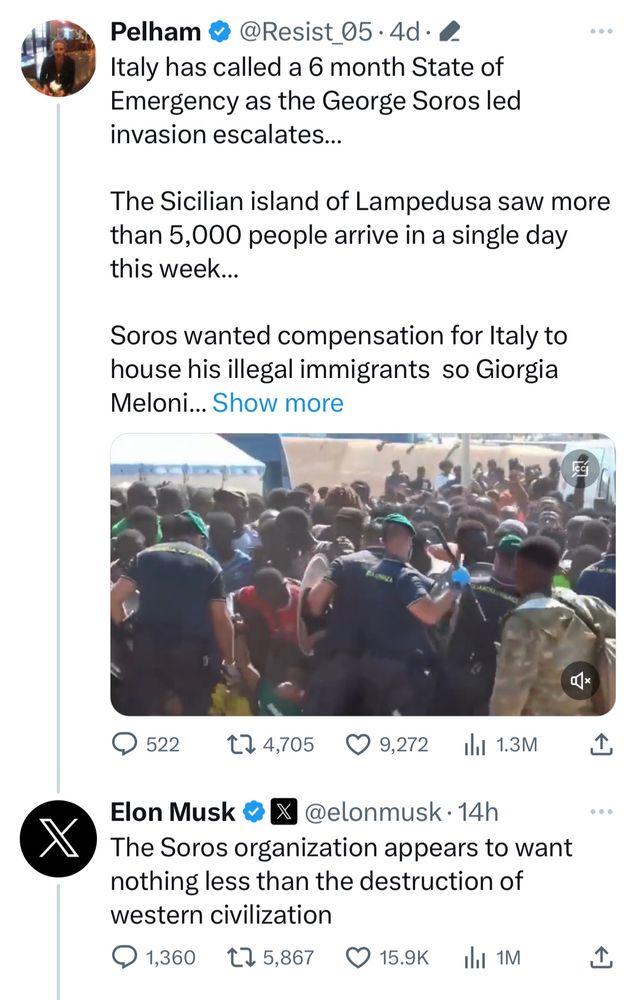The width and height of the screenshot is (636, 1000).
Task: Reply to Pelham's tweet
Action: 125,744
